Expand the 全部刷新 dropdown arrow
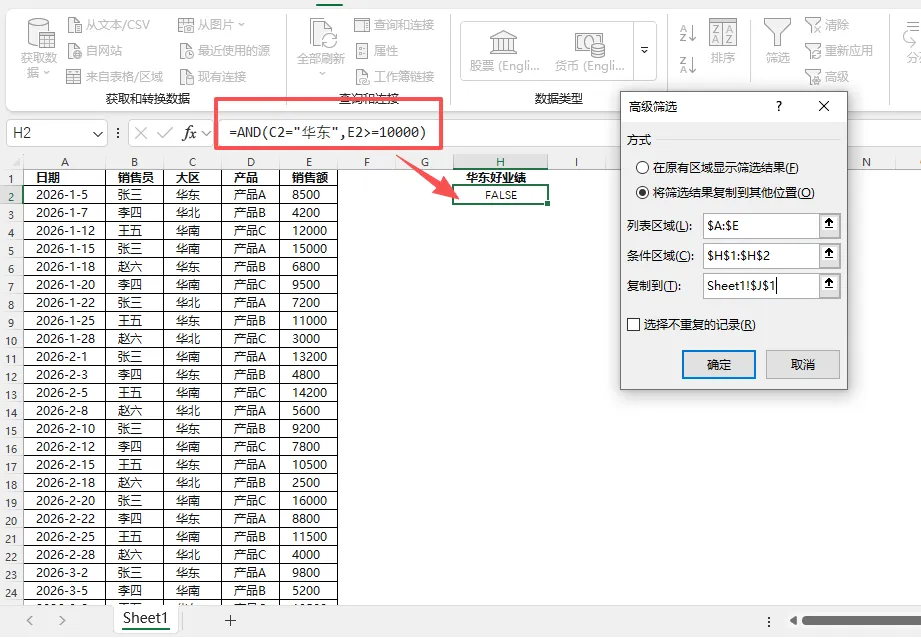This screenshot has width=921, height=638. tap(322, 73)
